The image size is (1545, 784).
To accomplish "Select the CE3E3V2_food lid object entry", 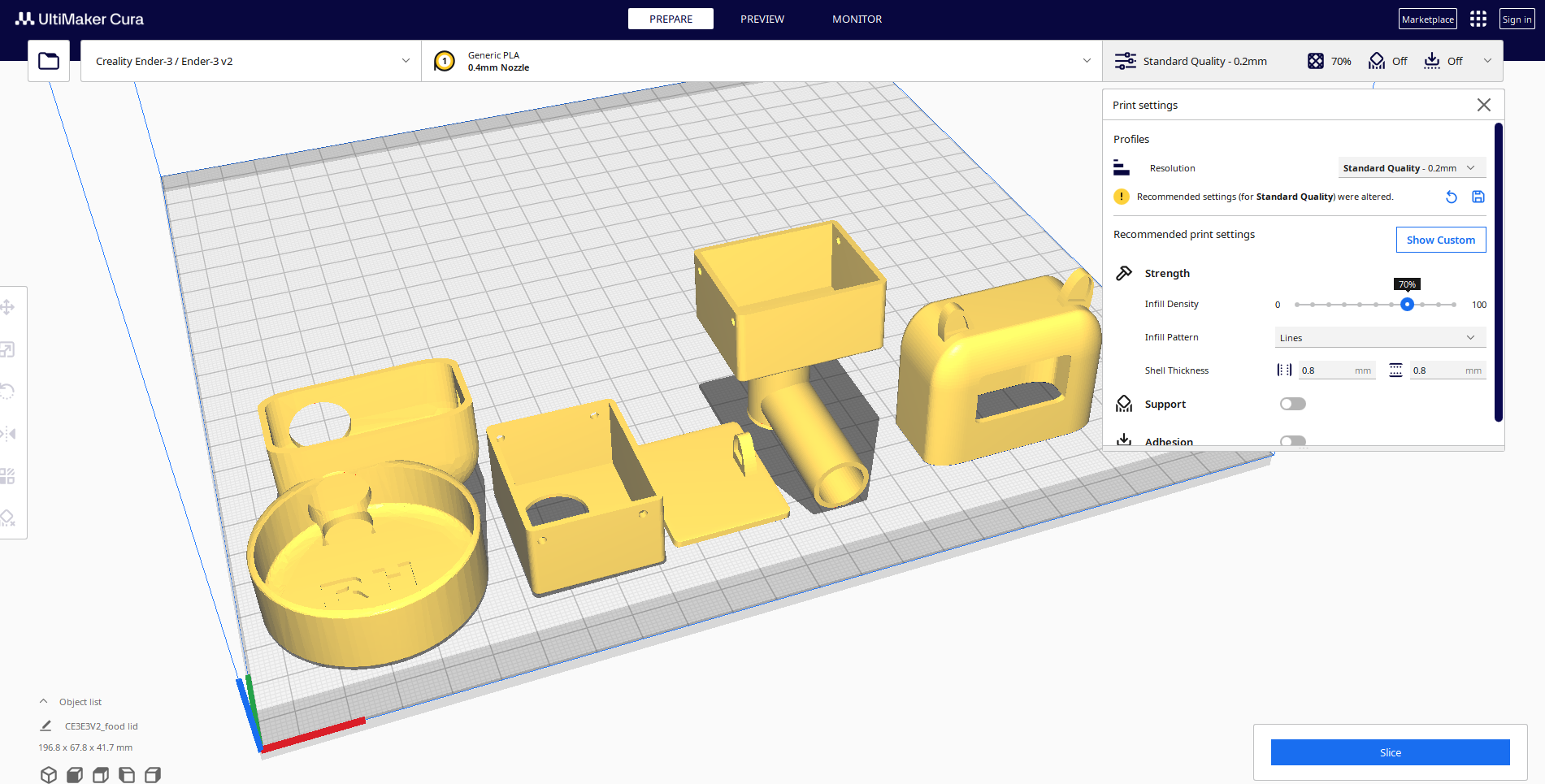I will [x=102, y=726].
